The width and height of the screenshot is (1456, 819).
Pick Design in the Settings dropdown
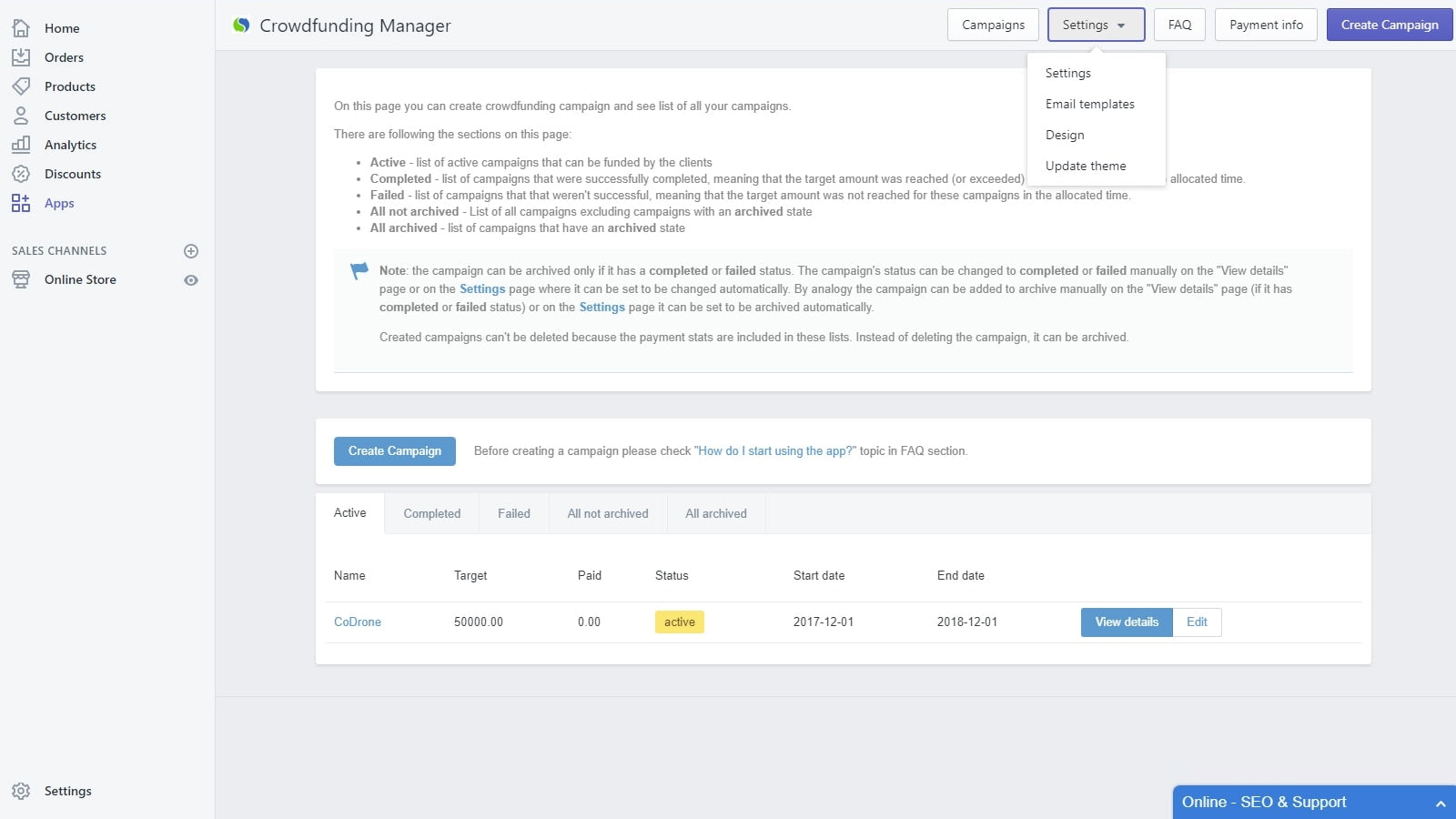coord(1065,135)
